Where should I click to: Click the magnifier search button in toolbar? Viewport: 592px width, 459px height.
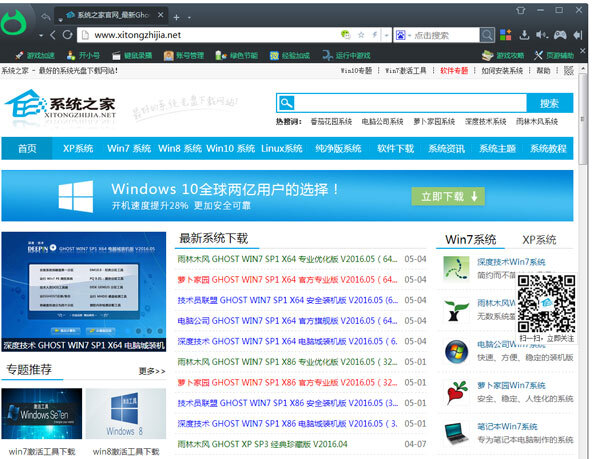[x=487, y=35]
